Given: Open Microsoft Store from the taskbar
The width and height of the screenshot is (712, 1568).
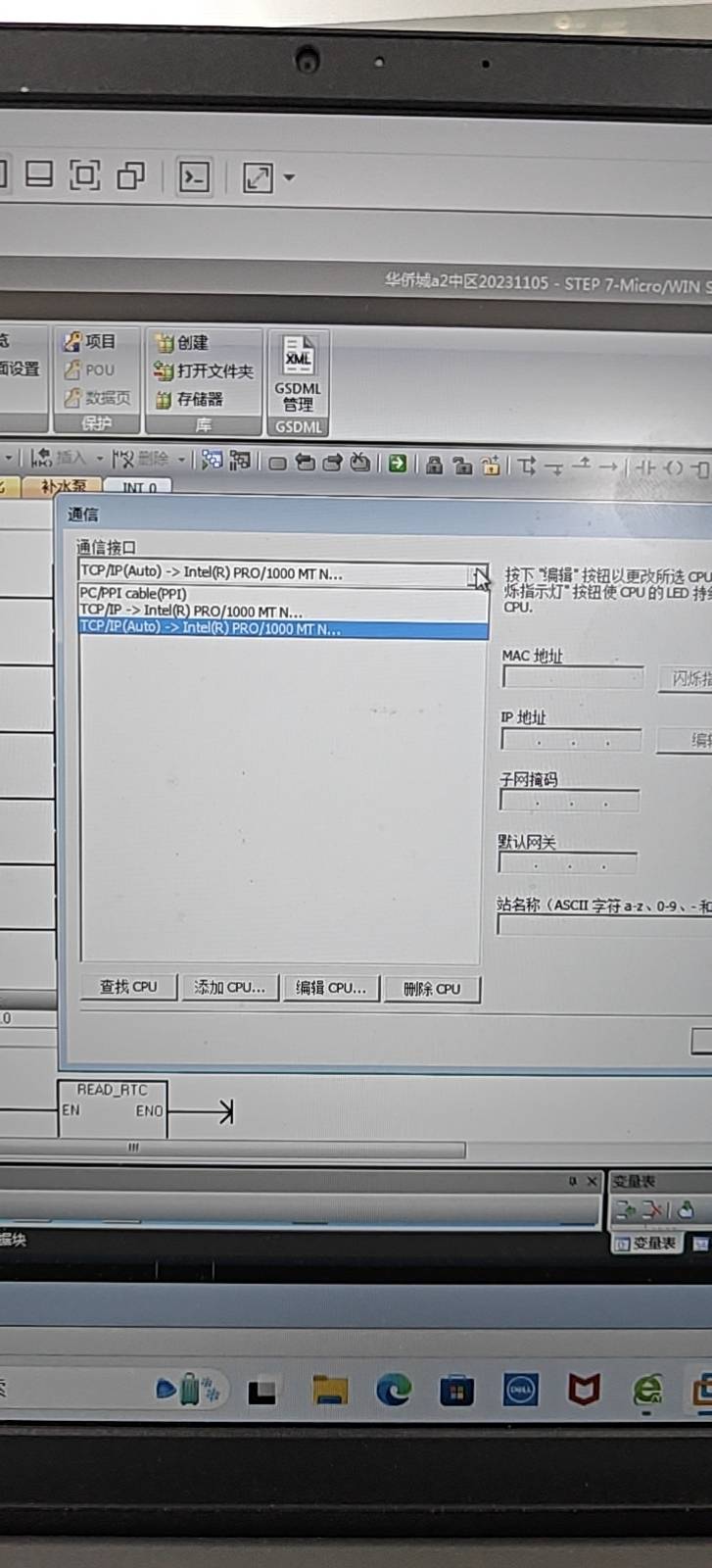Looking at the screenshot, I should coord(456,1390).
